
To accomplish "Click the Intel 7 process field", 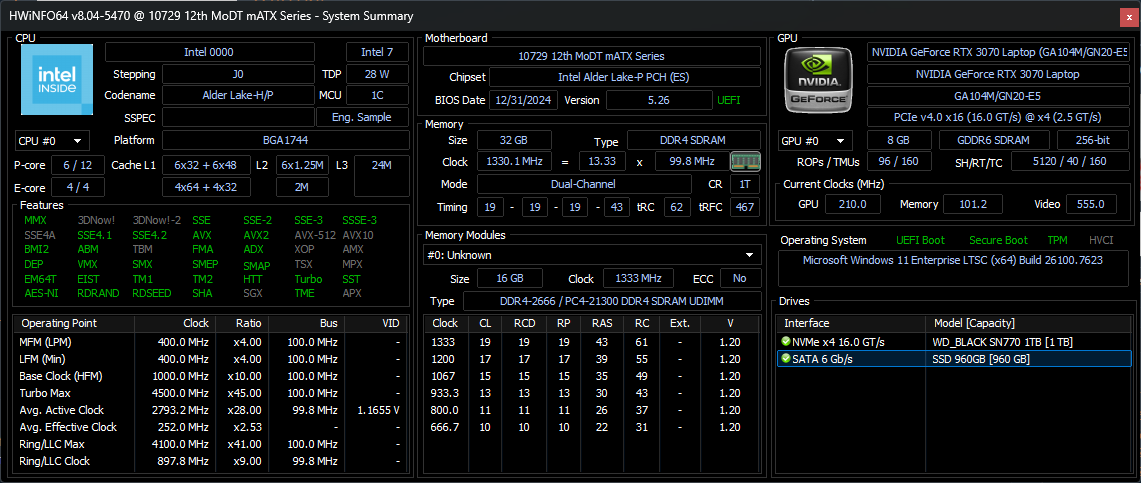I will (x=377, y=52).
